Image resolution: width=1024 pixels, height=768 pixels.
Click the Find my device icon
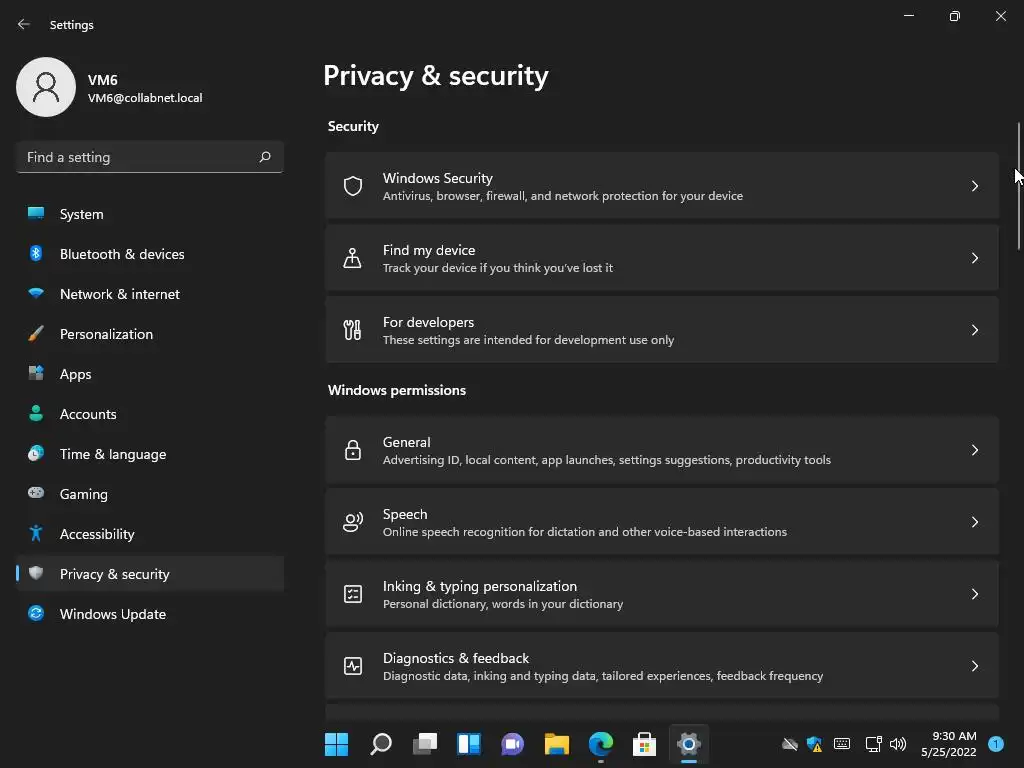click(x=353, y=258)
